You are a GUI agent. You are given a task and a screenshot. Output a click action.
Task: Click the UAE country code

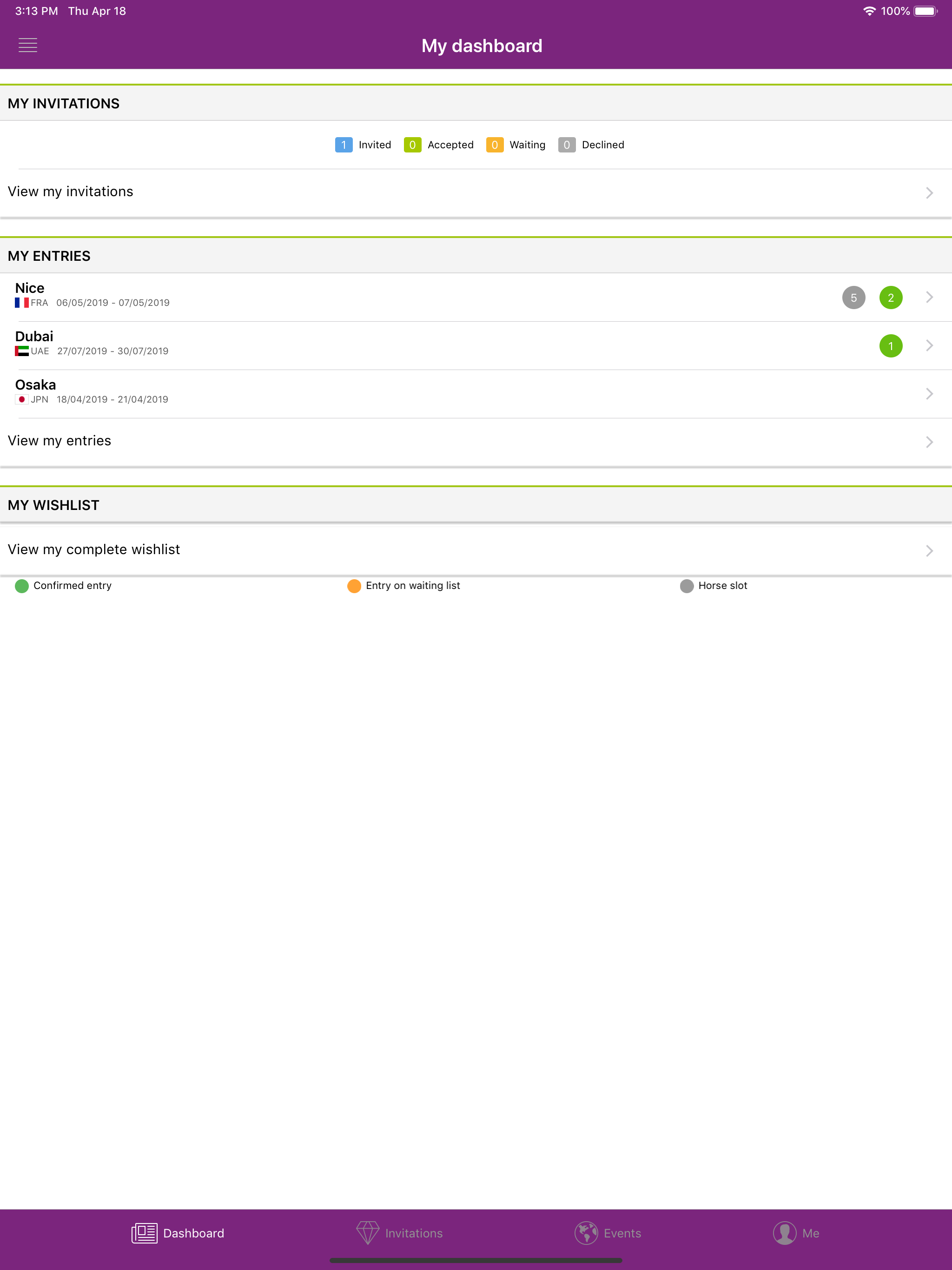(x=40, y=351)
